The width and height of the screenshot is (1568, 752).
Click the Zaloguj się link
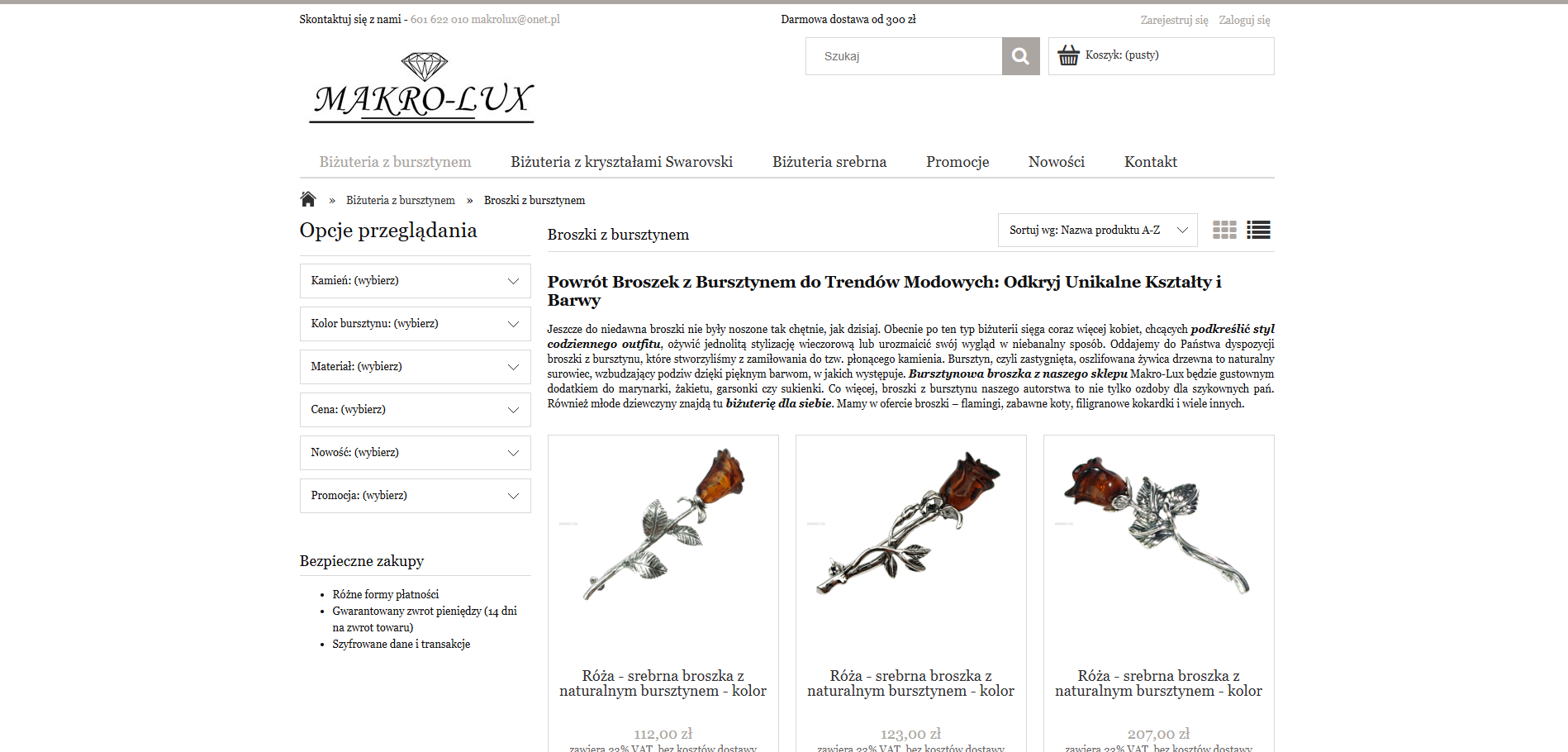pos(1244,20)
